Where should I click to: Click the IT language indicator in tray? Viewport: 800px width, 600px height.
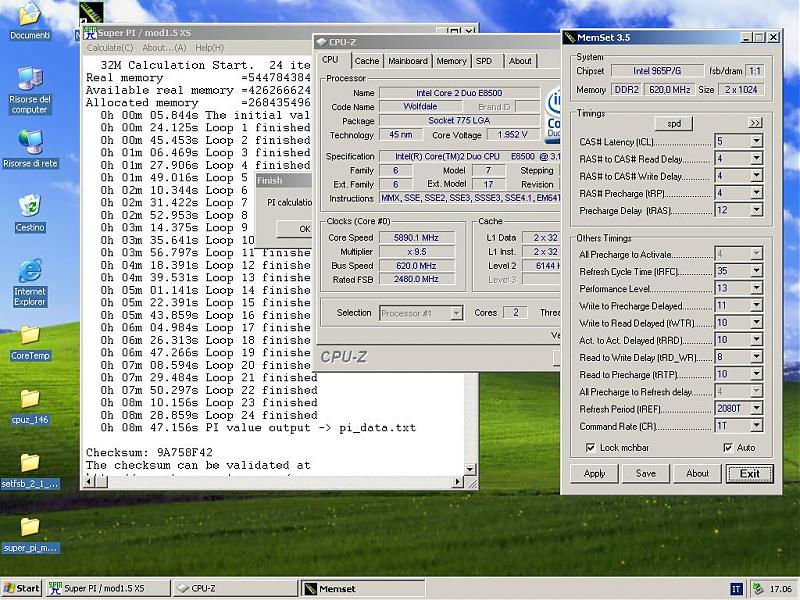tap(736, 589)
